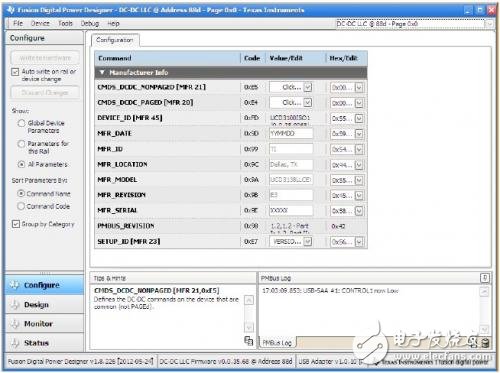Click the PMBus Log panel pin icon
This screenshot has height=373, width=500.
484,278
